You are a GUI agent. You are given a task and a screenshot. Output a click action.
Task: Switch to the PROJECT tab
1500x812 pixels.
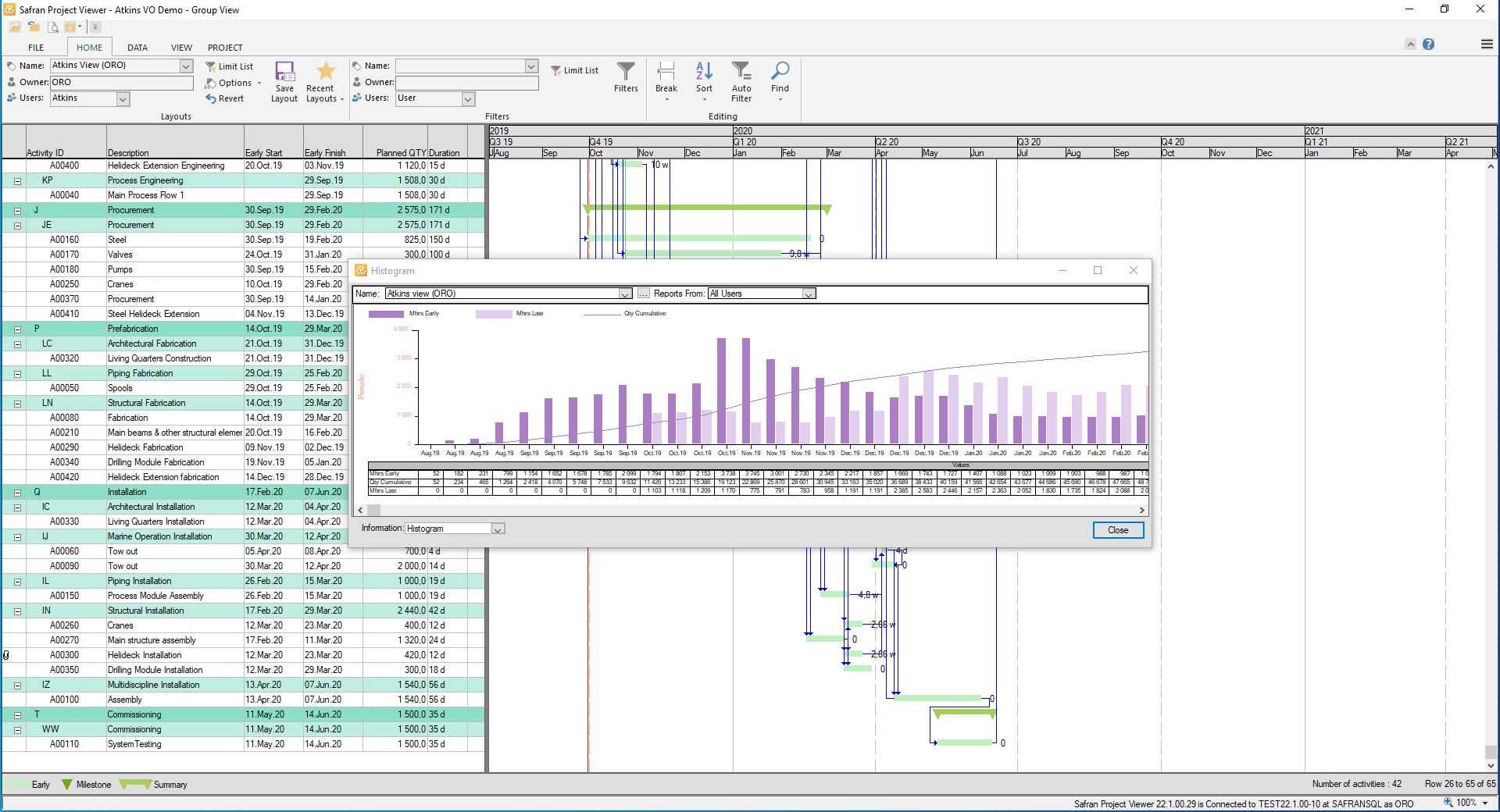[225, 48]
